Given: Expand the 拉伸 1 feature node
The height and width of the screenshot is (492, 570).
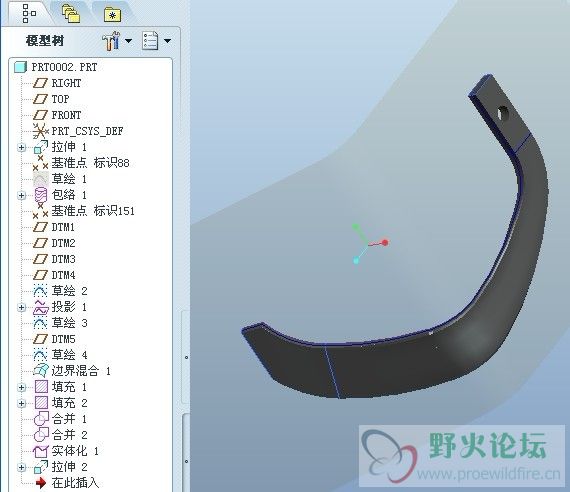Looking at the screenshot, I should tap(21, 147).
